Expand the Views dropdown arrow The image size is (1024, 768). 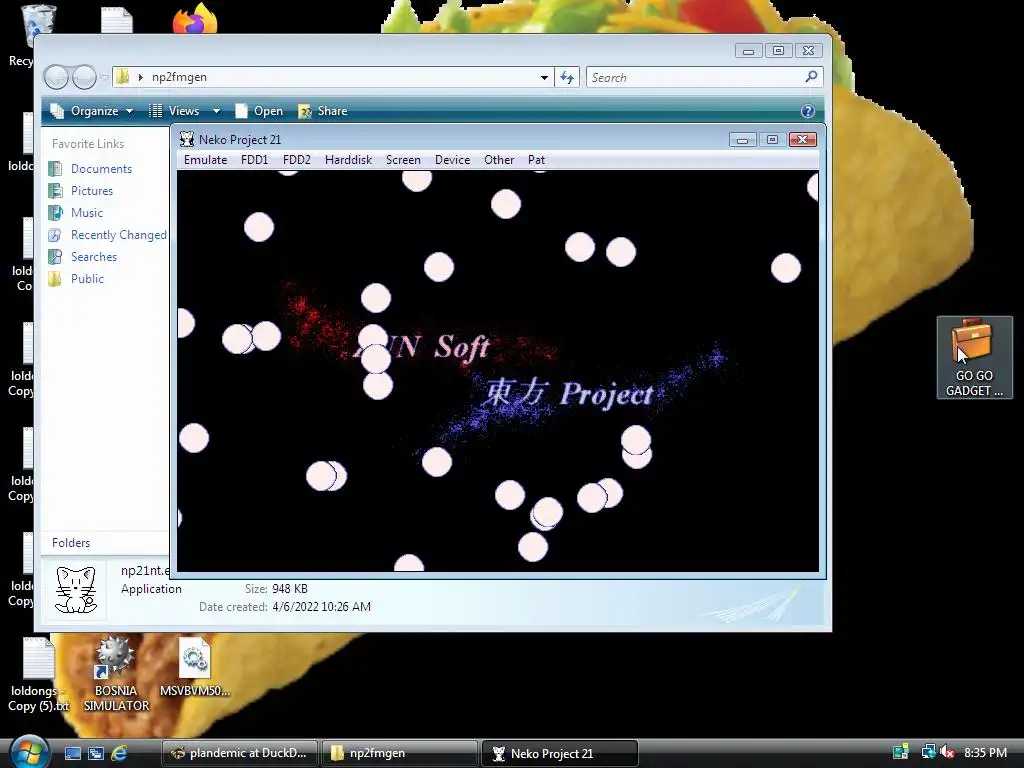216,112
